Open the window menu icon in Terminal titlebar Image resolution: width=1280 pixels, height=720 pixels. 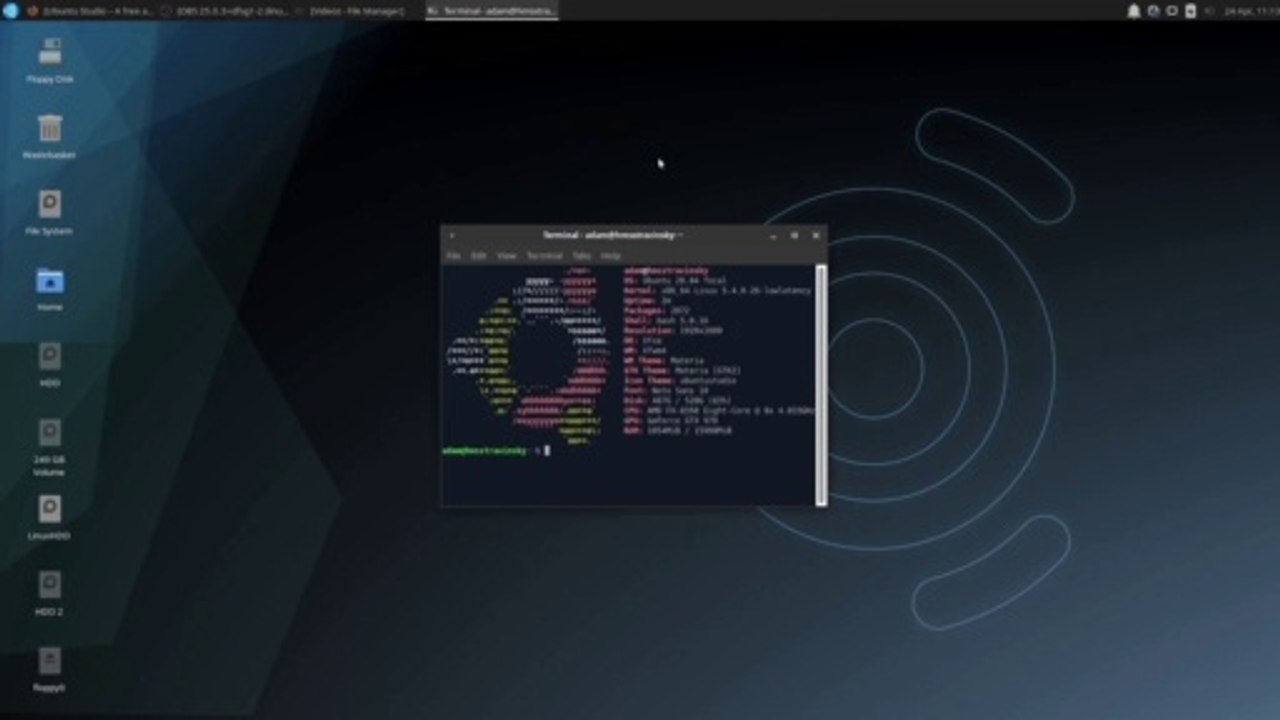(x=452, y=236)
